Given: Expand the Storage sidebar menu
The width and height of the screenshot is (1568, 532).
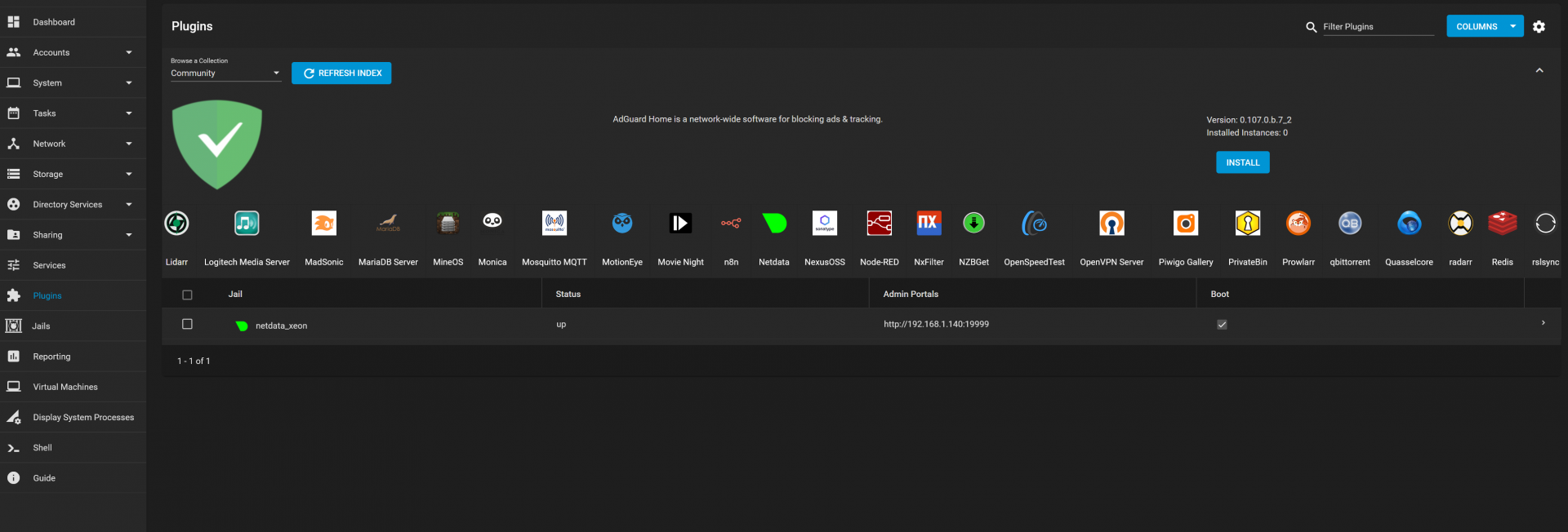Looking at the screenshot, I should pos(73,174).
